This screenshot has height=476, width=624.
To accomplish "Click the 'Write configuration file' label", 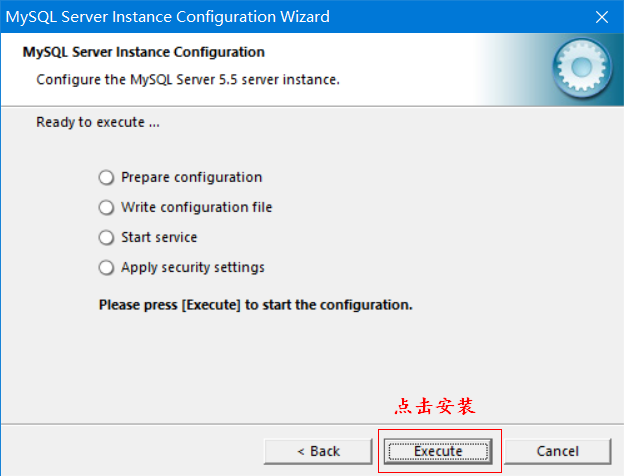I will pos(197,207).
